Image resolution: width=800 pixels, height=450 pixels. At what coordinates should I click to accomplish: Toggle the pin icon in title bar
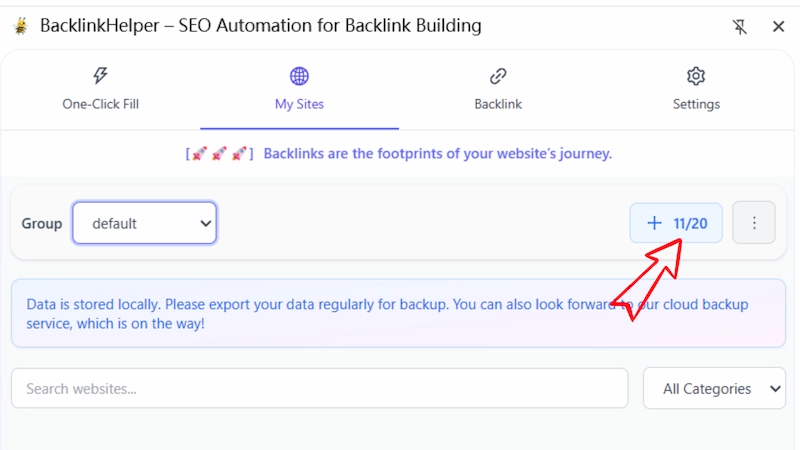pyautogui.click(x=740, y=27)
